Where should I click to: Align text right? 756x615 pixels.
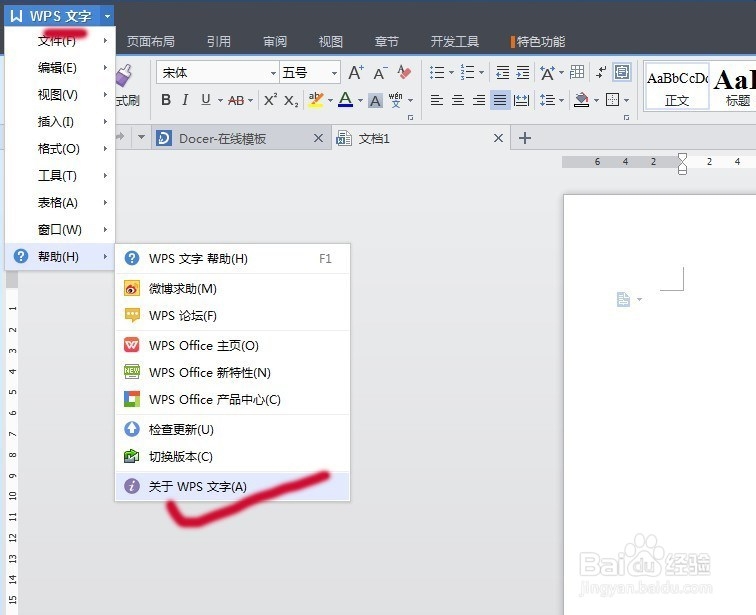click(479, 100)
